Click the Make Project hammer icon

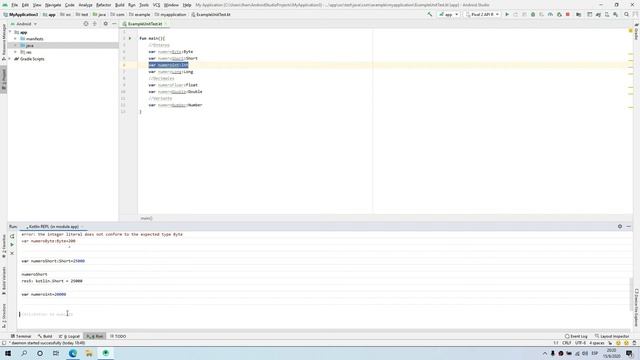[x=430, y=14]
